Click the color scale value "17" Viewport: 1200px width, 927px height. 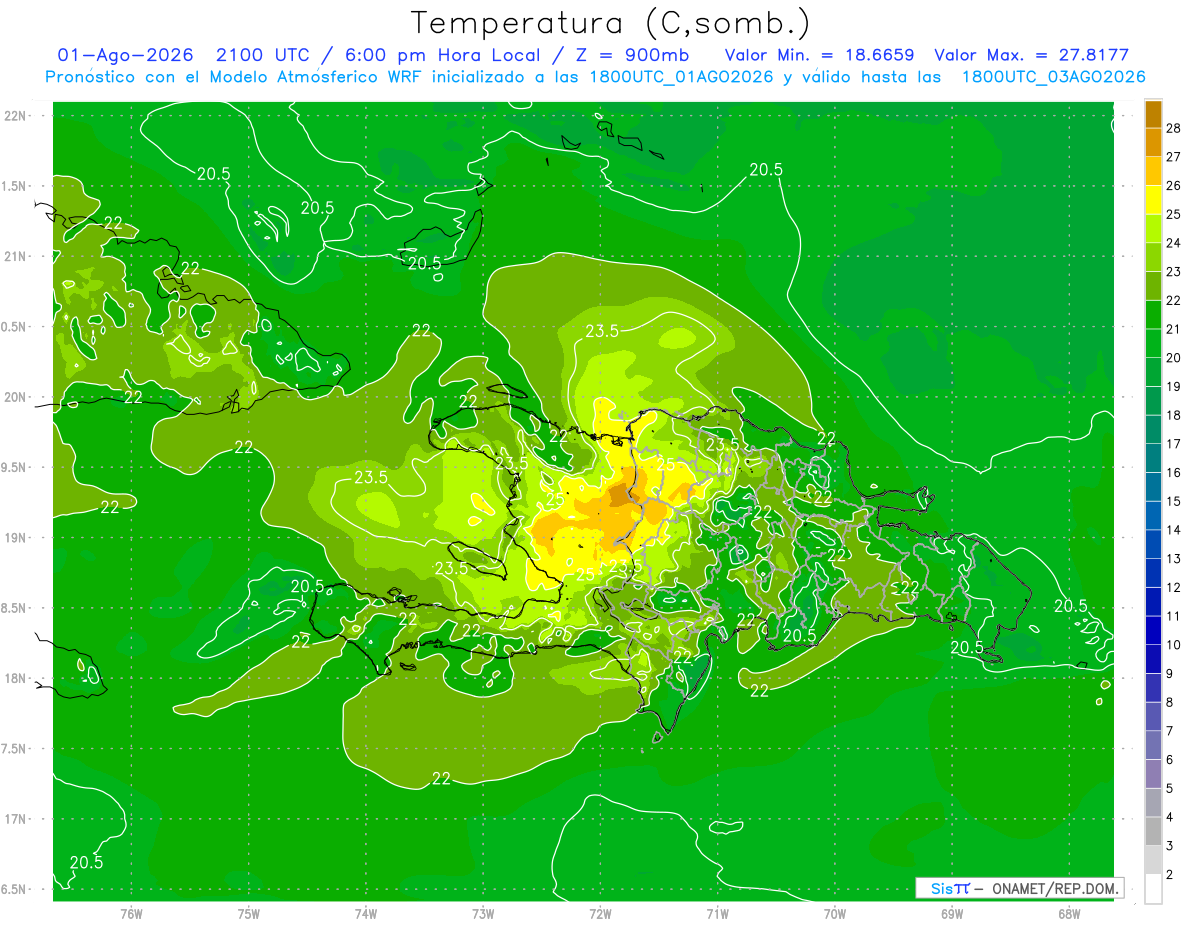pos(1173,444)
